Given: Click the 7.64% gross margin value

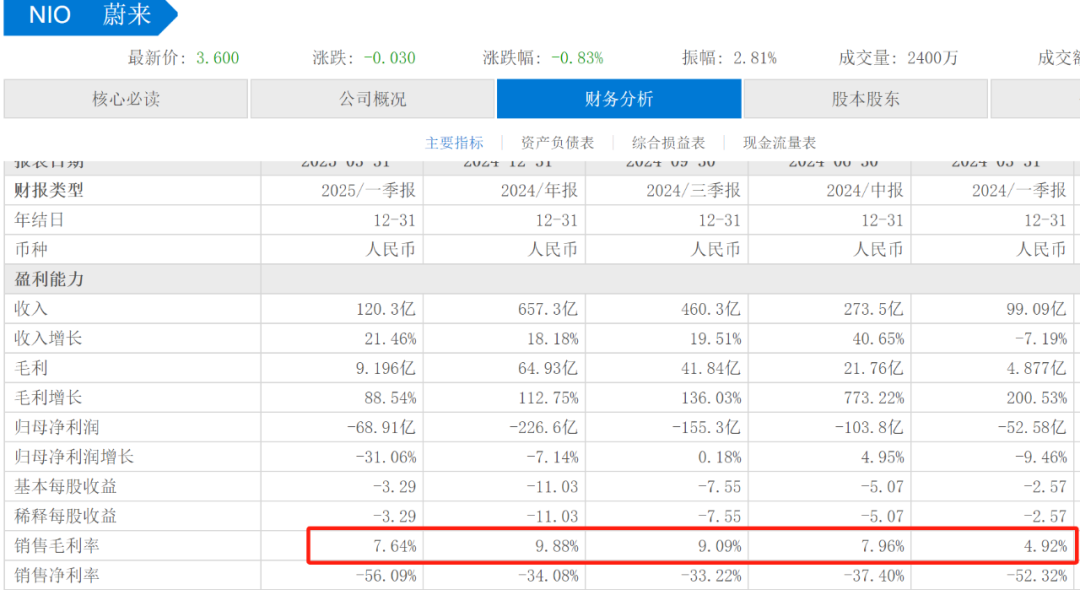Looking at the screenshot, I should 392,546.
